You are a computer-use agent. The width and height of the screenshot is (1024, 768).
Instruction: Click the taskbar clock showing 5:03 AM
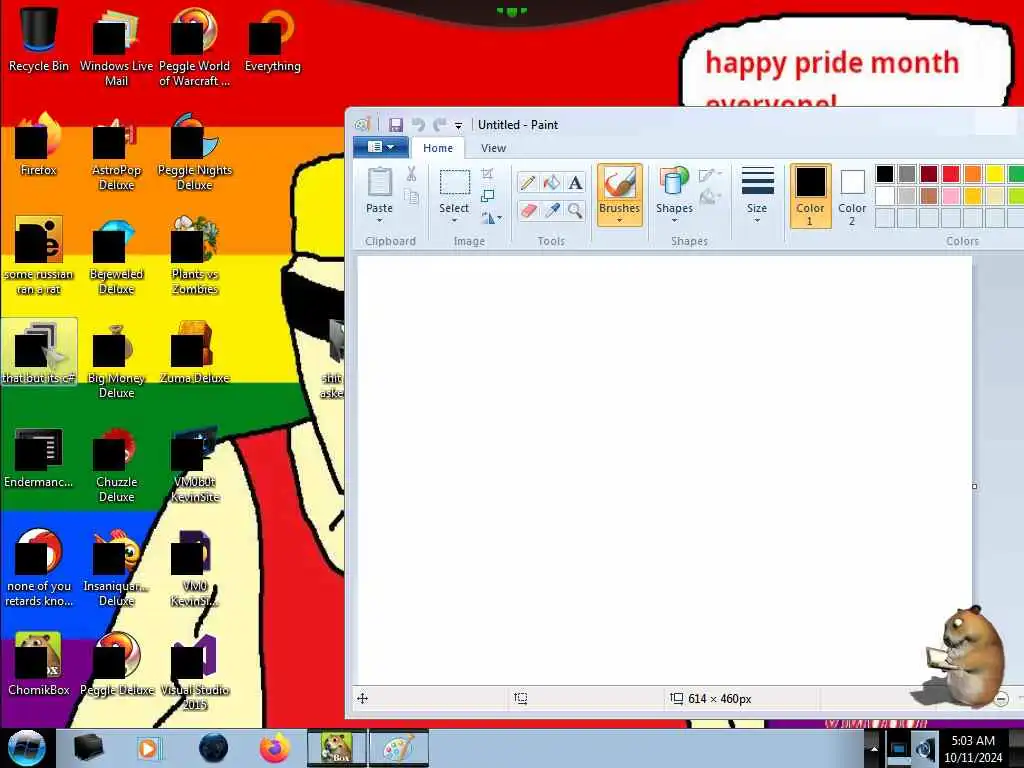tap(972, 749)
